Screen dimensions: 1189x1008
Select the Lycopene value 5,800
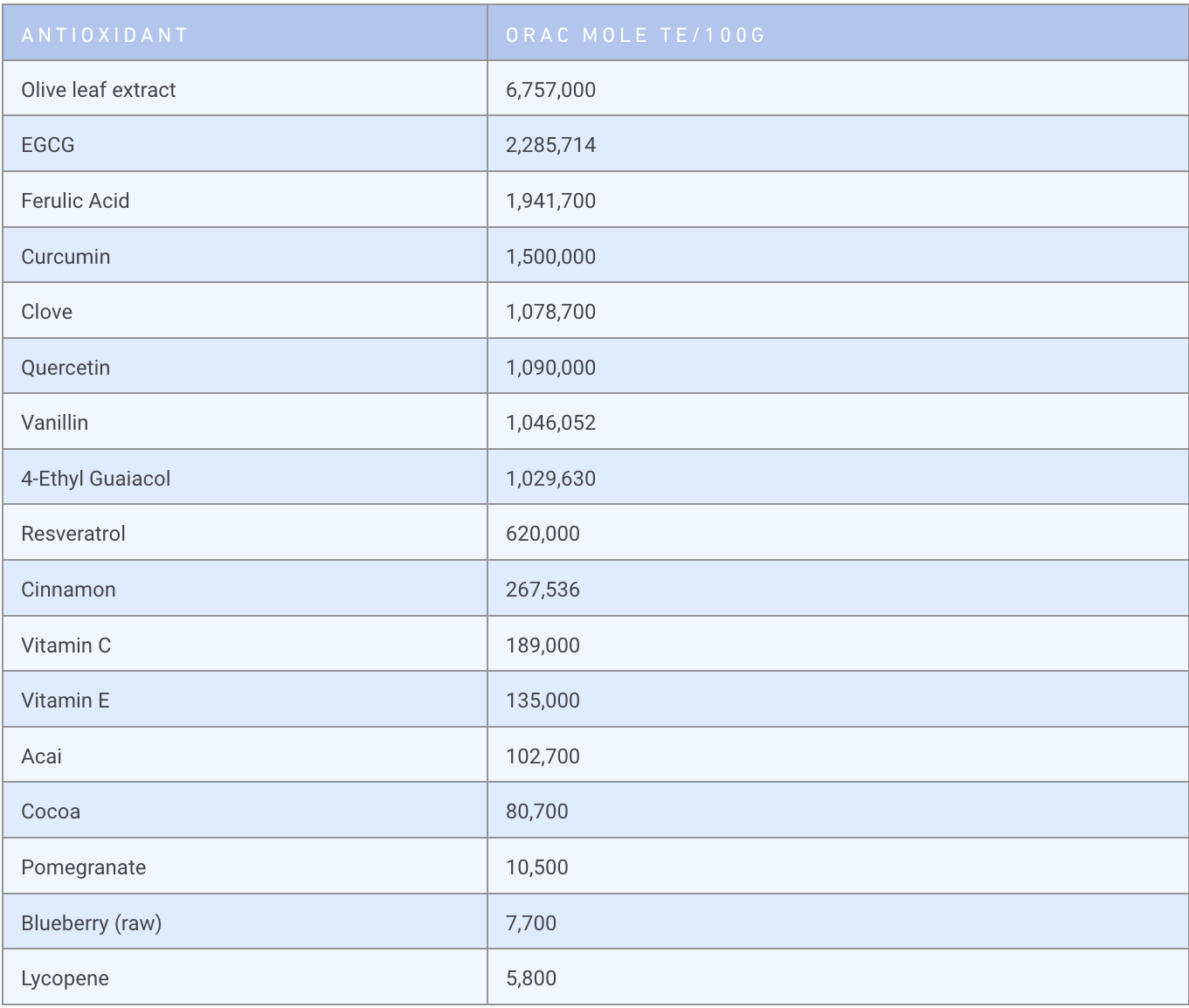click(531, 978)
